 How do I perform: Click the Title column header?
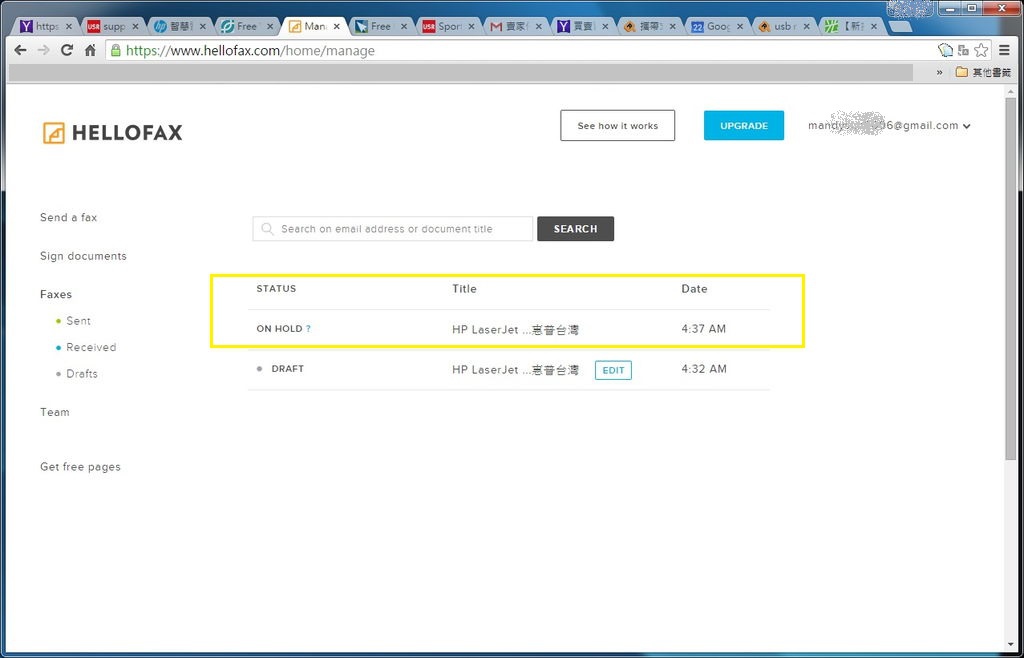pos(464,289)
